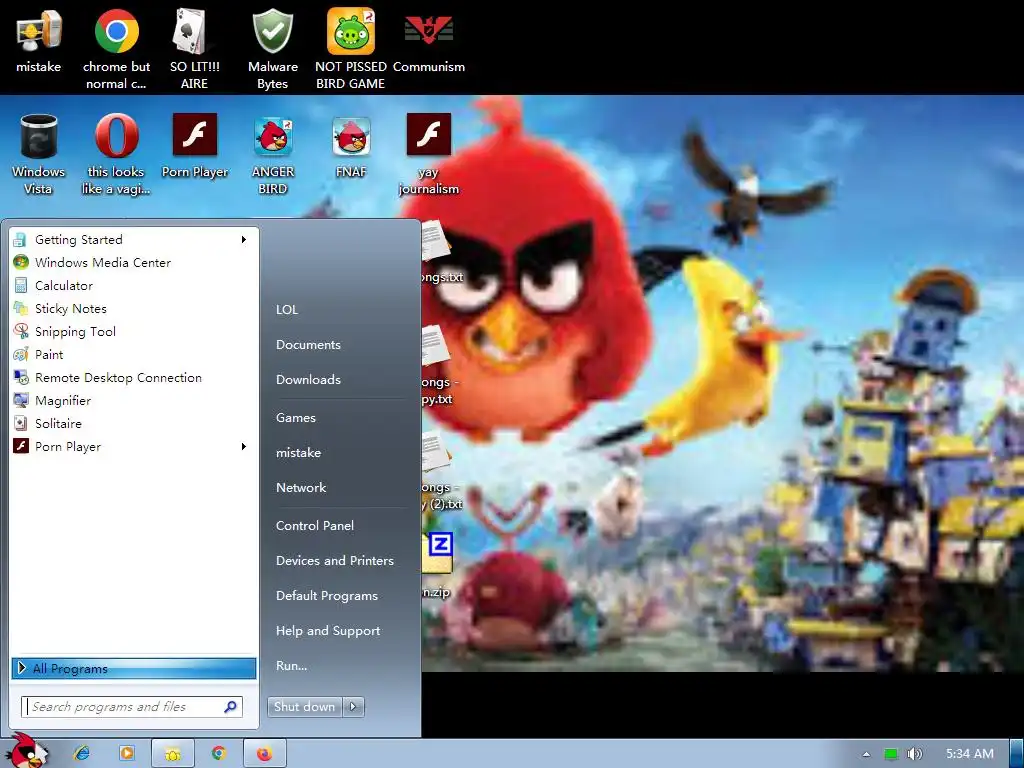
Task: Open the Communism desktop icon
Action: point(428,41)
